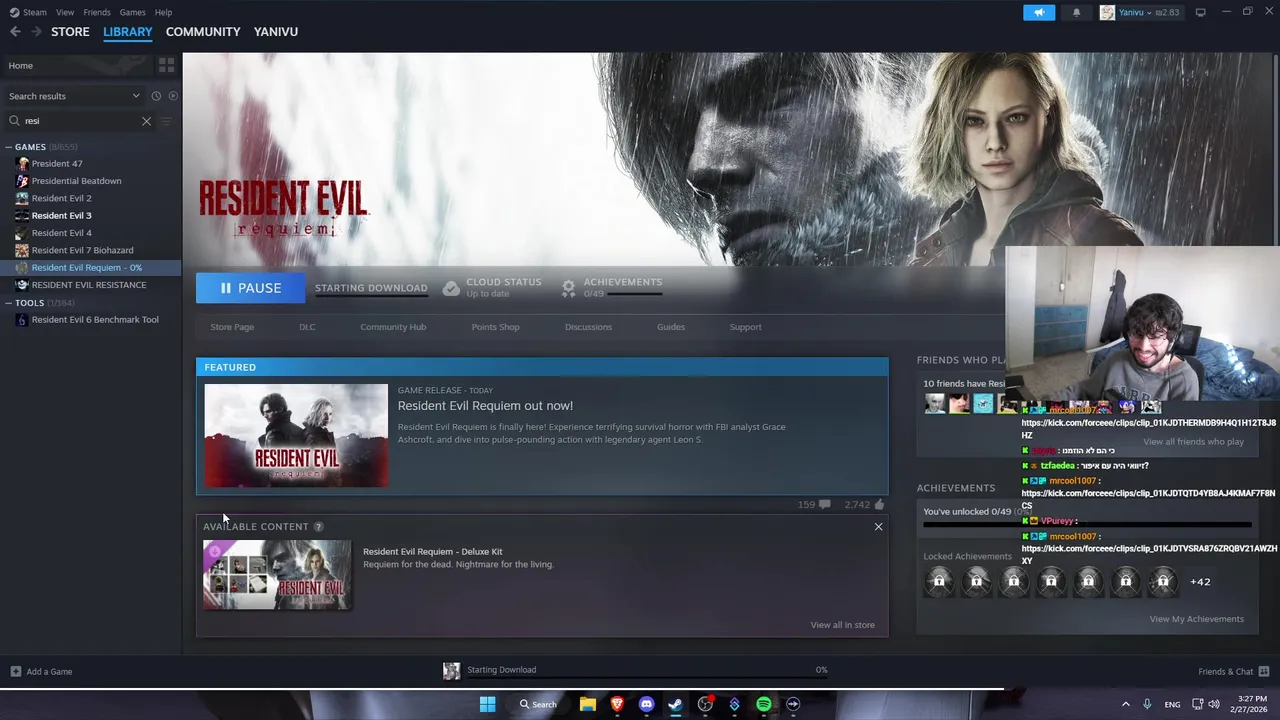Viewport: 1280px width, 720px height.
Task: Go back with the left arrow
Action: point(15,32)
